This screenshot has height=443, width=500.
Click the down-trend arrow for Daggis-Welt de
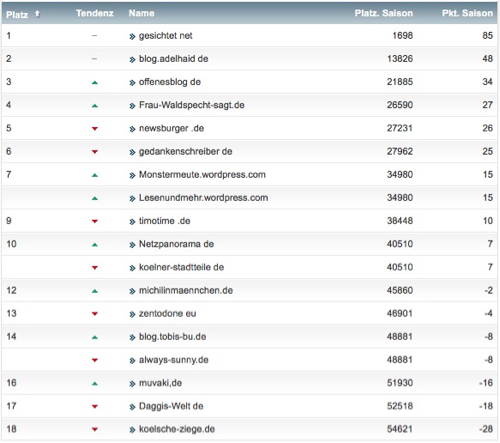point(95,407)
